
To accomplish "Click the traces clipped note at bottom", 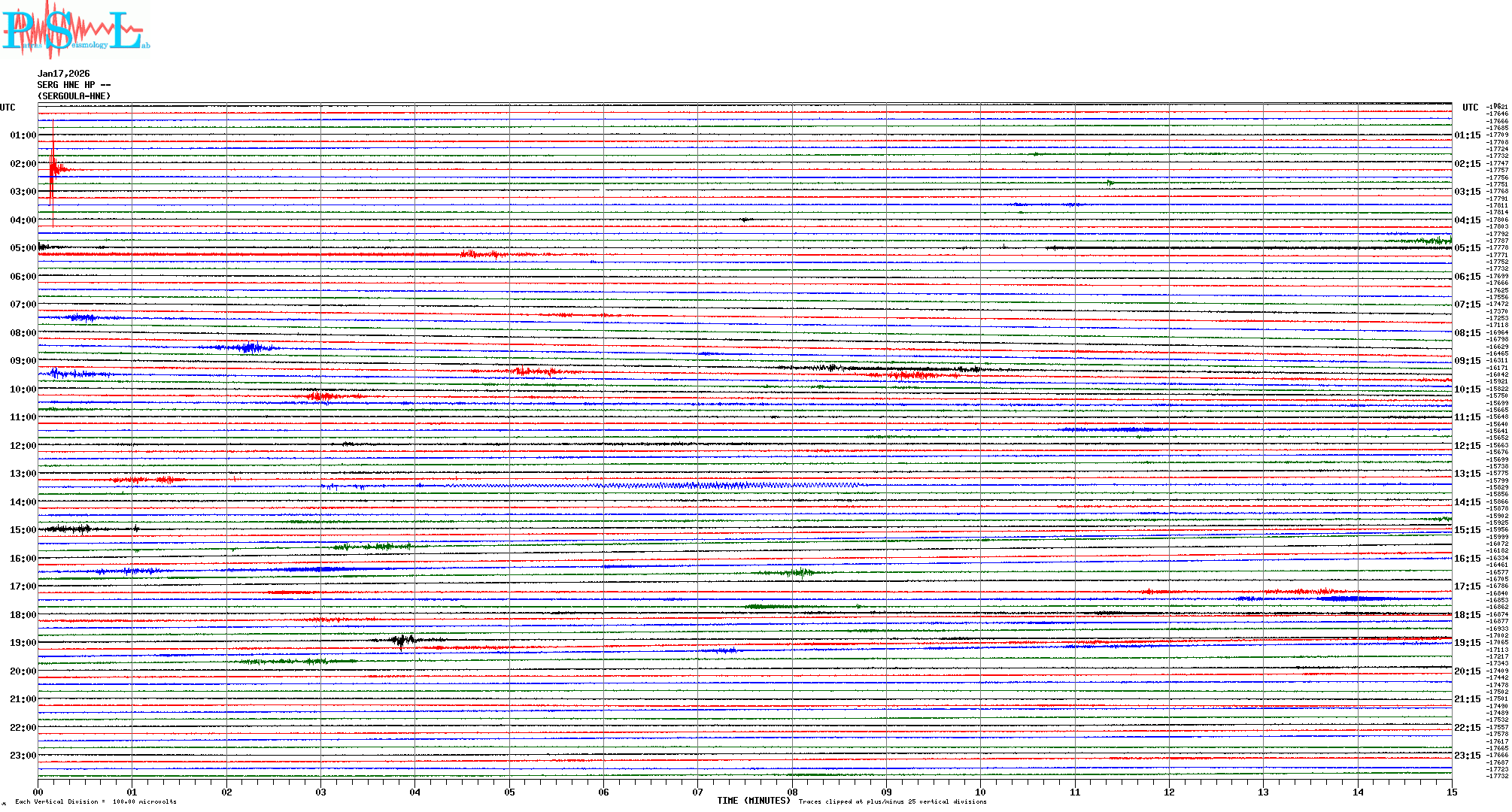I will coord(892,801).
